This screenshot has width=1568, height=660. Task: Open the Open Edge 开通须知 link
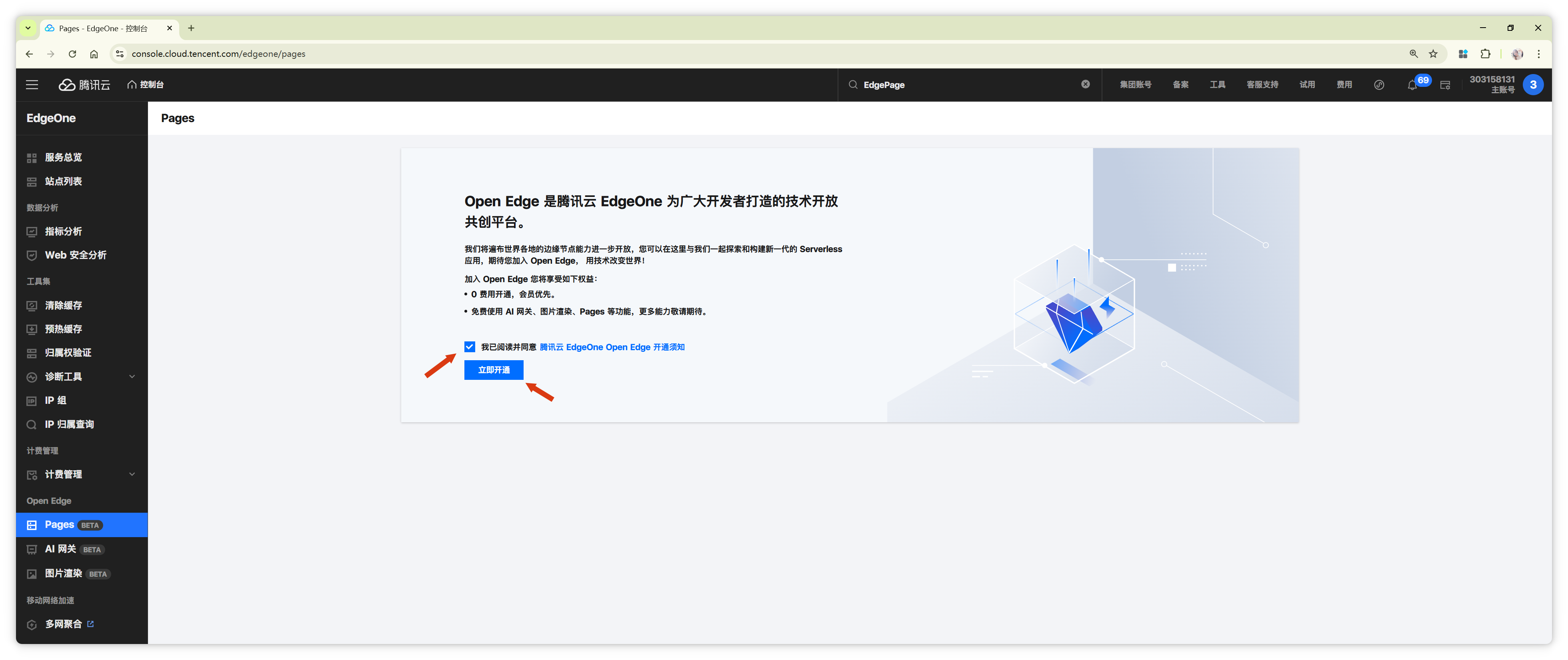(x=612, y=347)
